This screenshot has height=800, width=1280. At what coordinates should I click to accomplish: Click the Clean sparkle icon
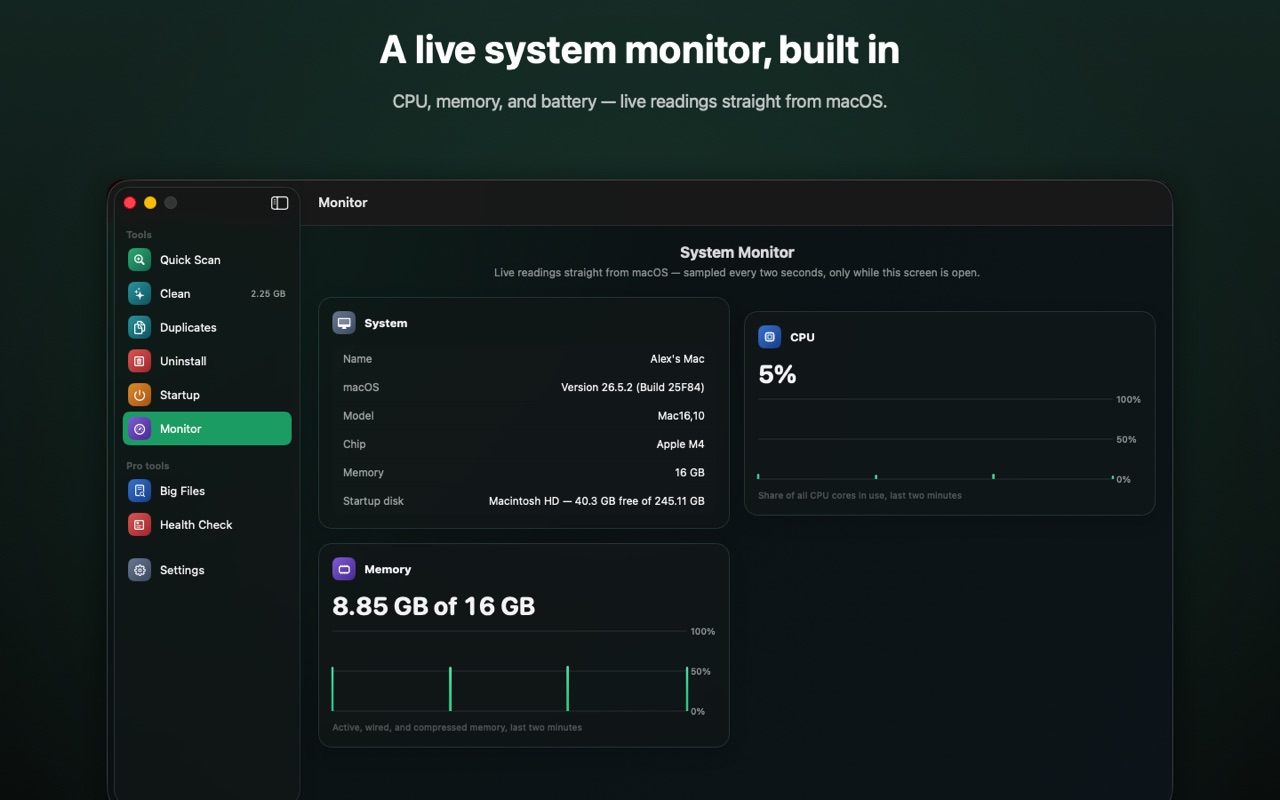click(139, 294)
